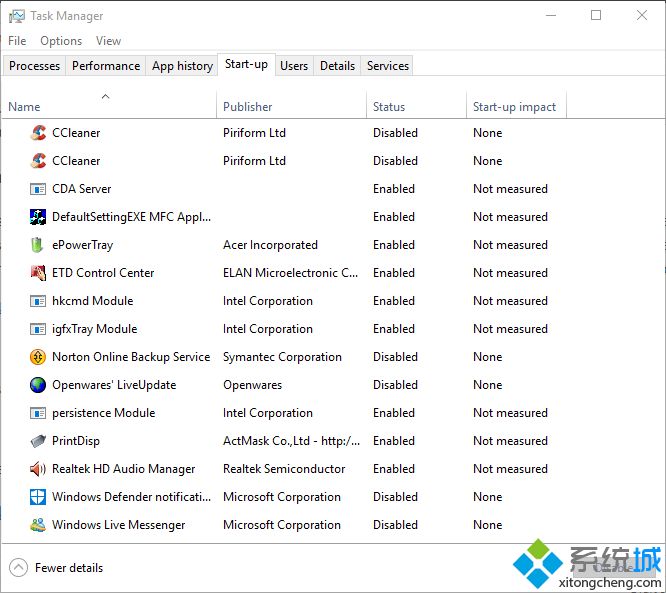Screen dimensions: 666x593
Task: Open the Options menu
Action: 61,41
